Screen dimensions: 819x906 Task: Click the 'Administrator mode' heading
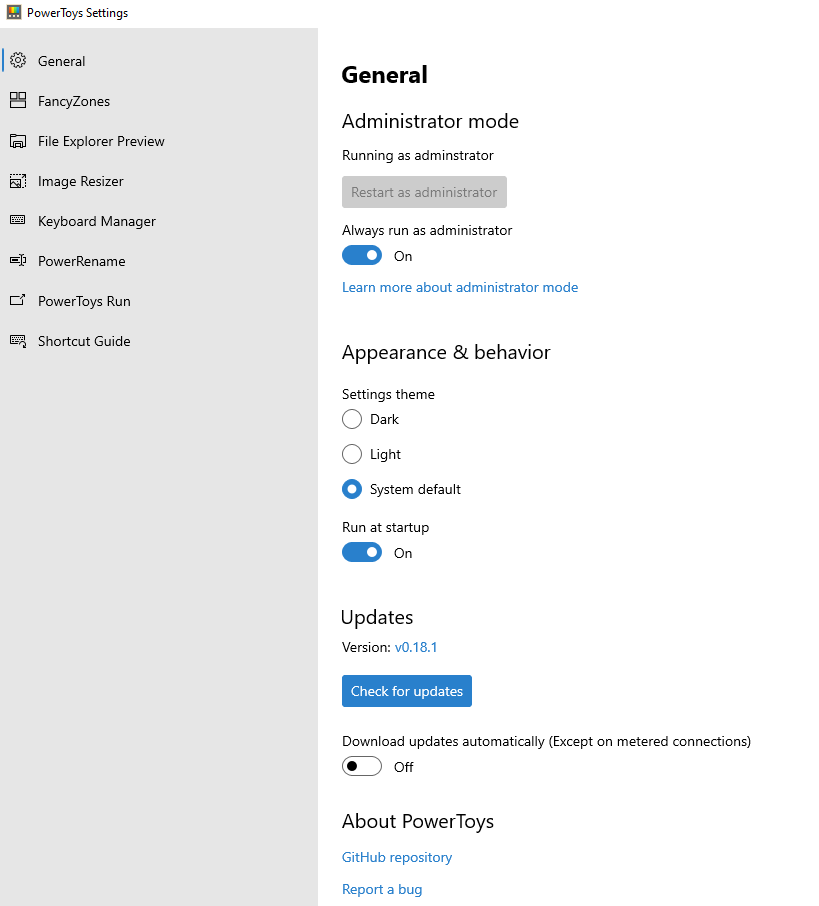(431, 121)
